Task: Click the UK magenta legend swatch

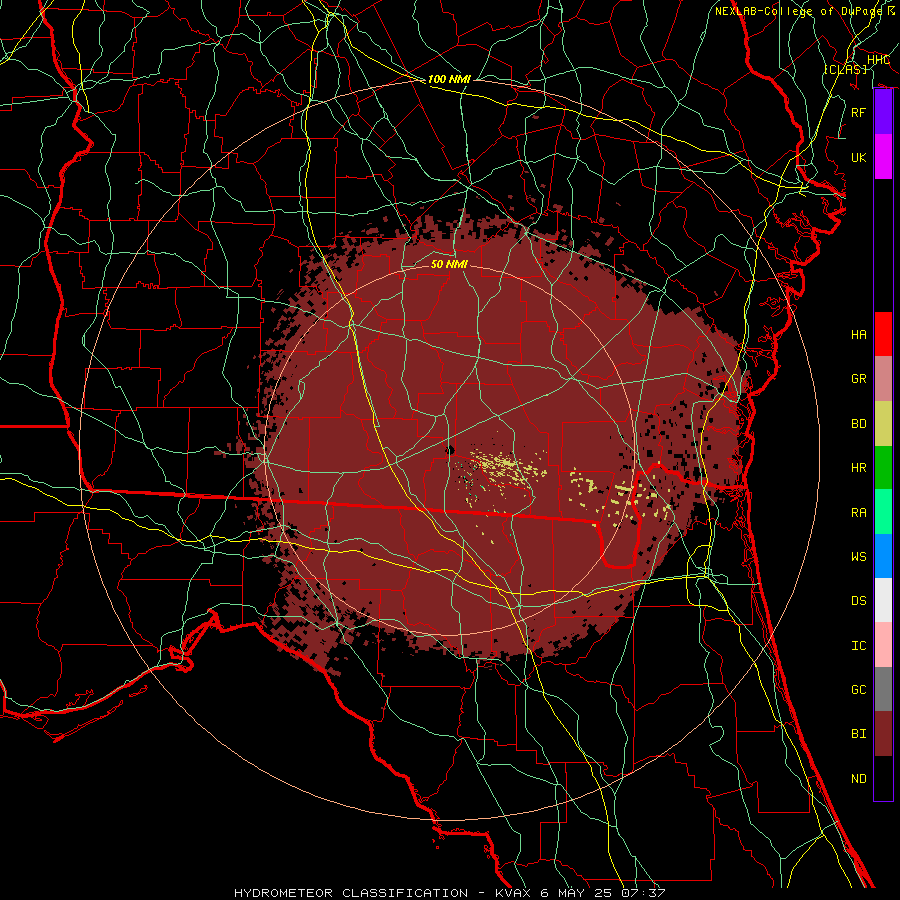Action: pos(883,157)
